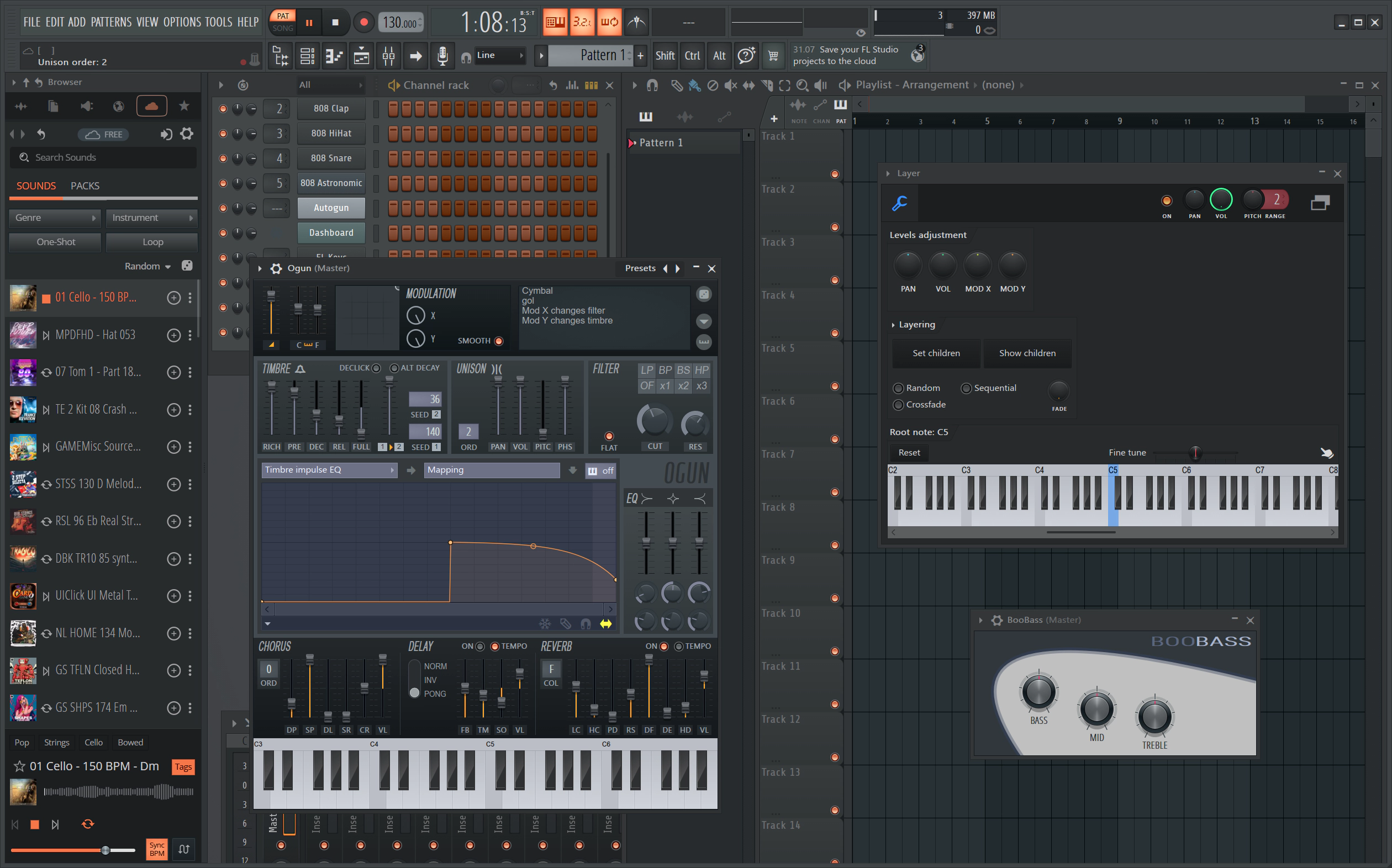The width and height of the screenshot is (1392, 868).
Task: Click the 130.000 tempo field
Action: pyautogui.click(x=401, y=23)
